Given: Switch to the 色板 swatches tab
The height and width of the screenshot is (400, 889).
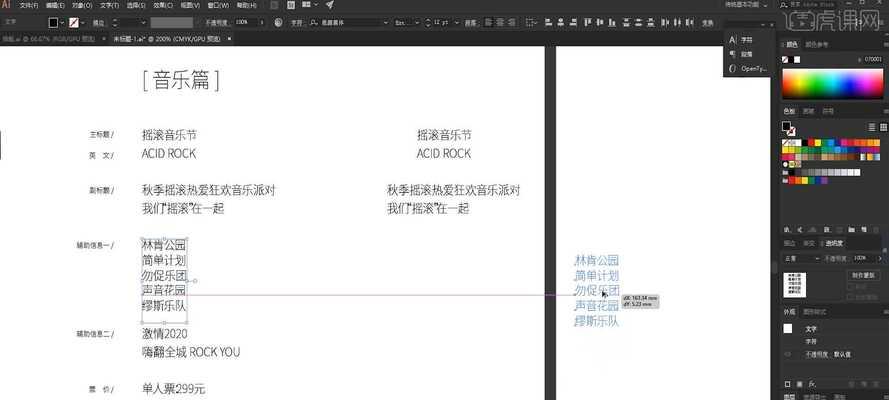Looking at the screenshot, I should pos(789,111).
